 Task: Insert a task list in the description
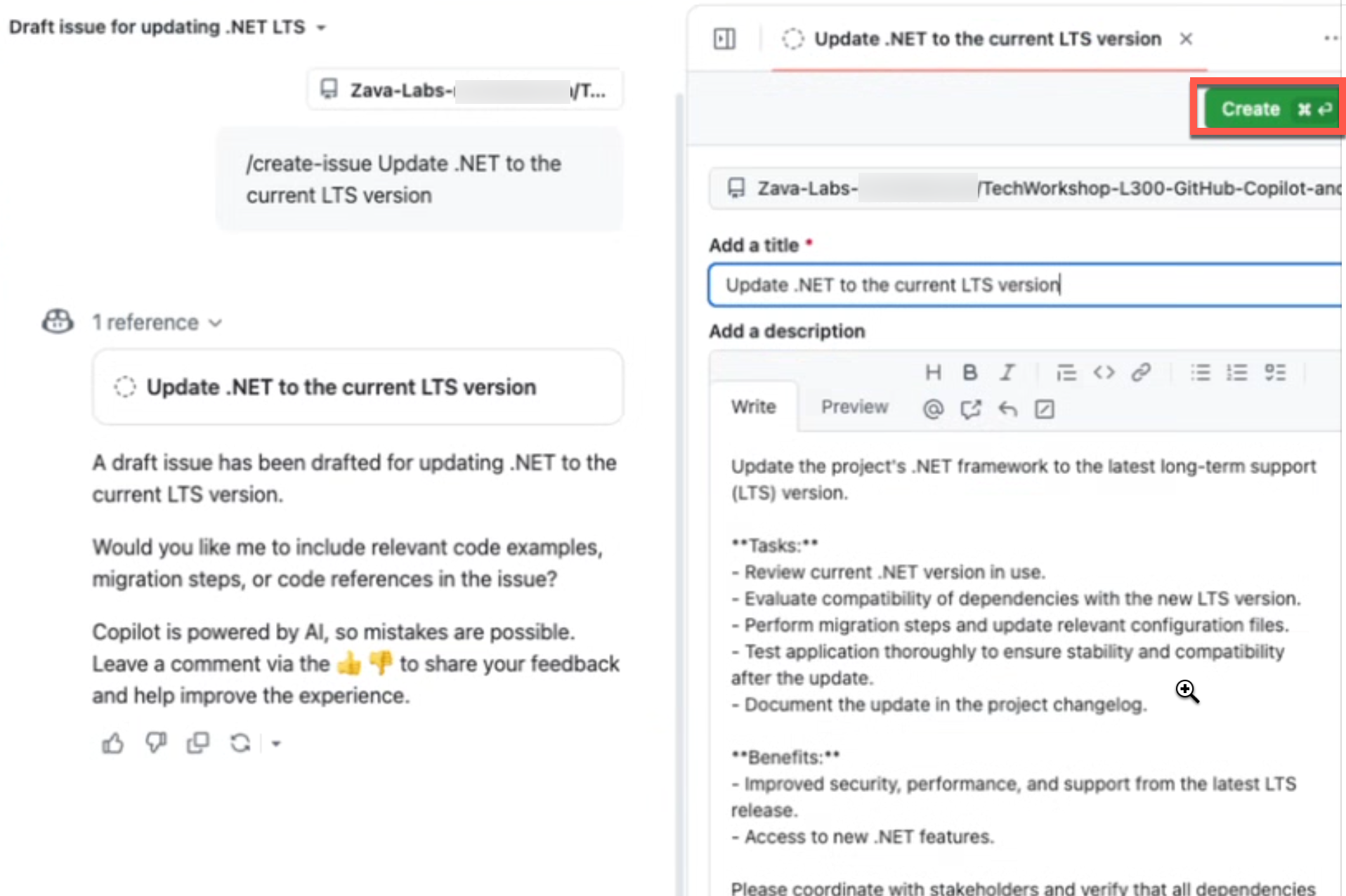1275,372
